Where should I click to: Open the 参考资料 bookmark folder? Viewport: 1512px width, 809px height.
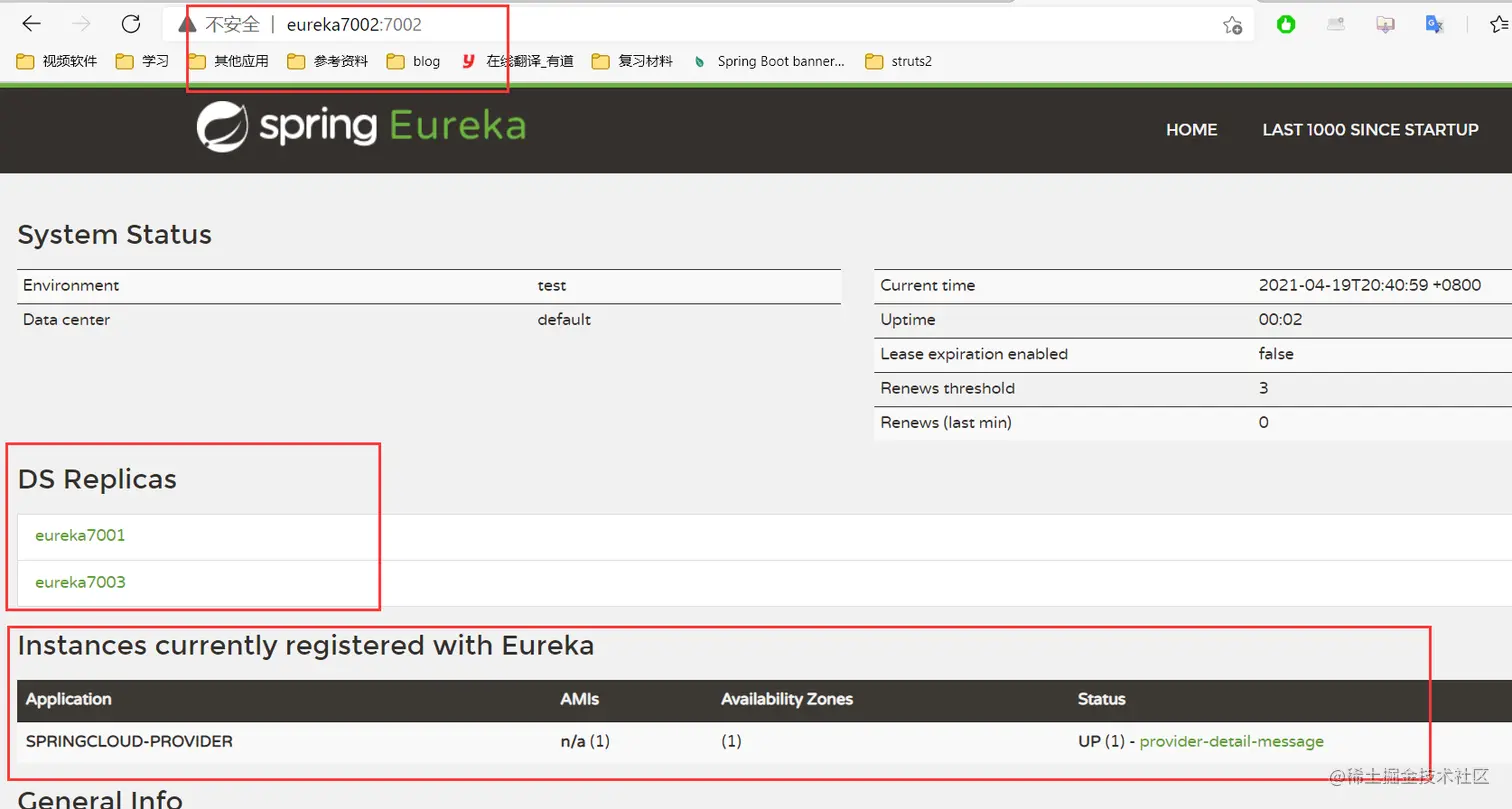[x=328, y=61]
